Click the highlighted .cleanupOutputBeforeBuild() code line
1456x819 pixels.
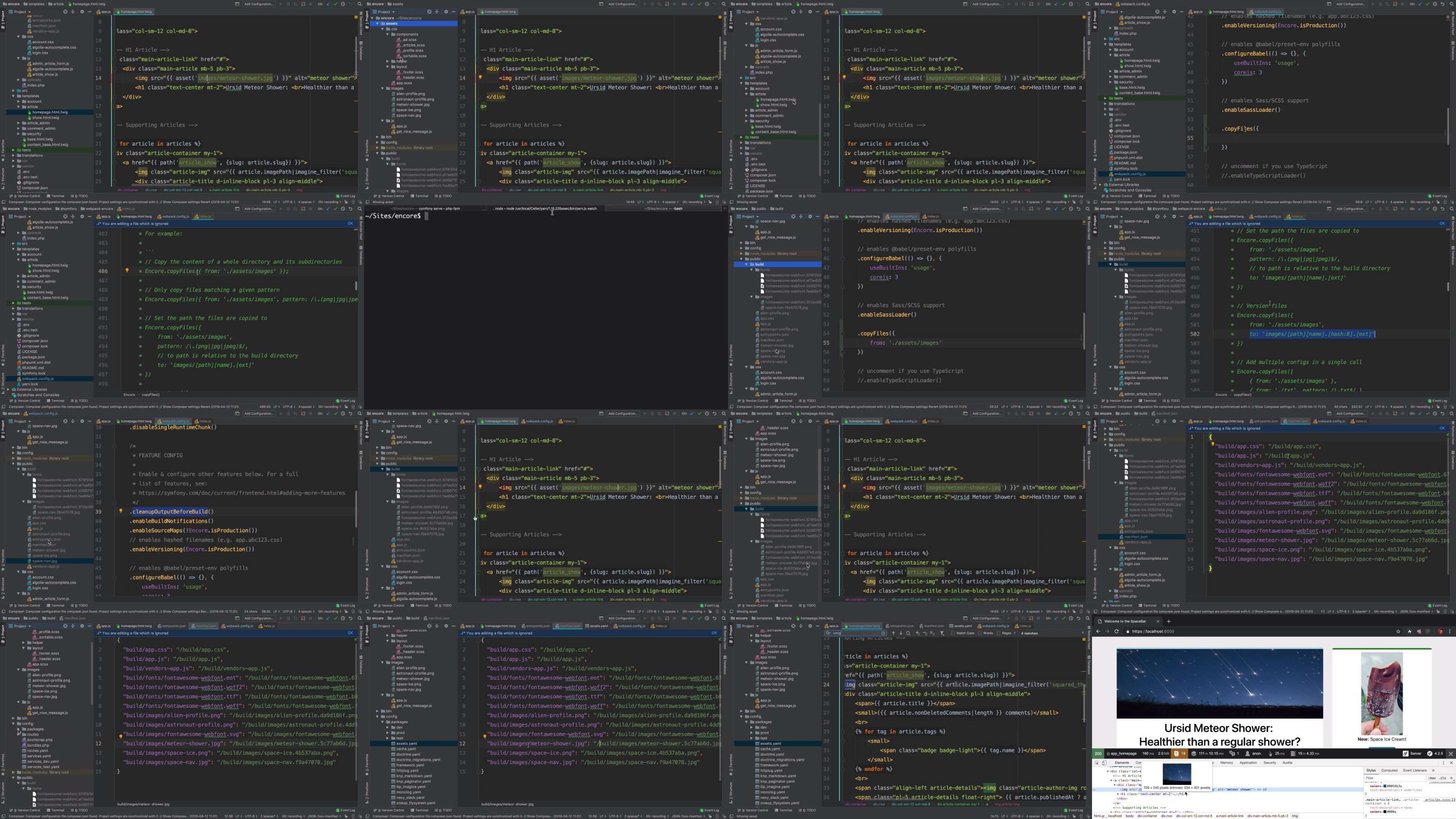(x=172, y=511)
